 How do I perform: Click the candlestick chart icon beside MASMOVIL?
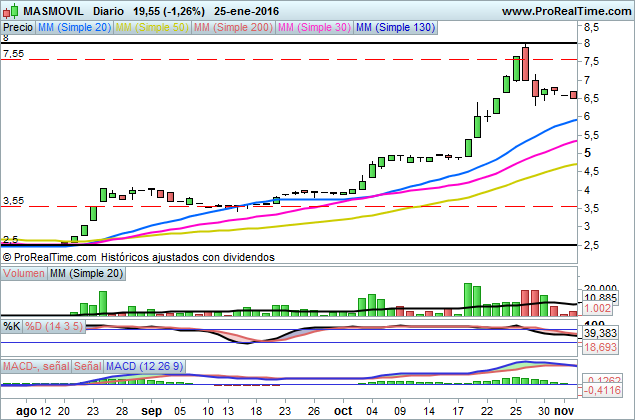tap(11, 11)
